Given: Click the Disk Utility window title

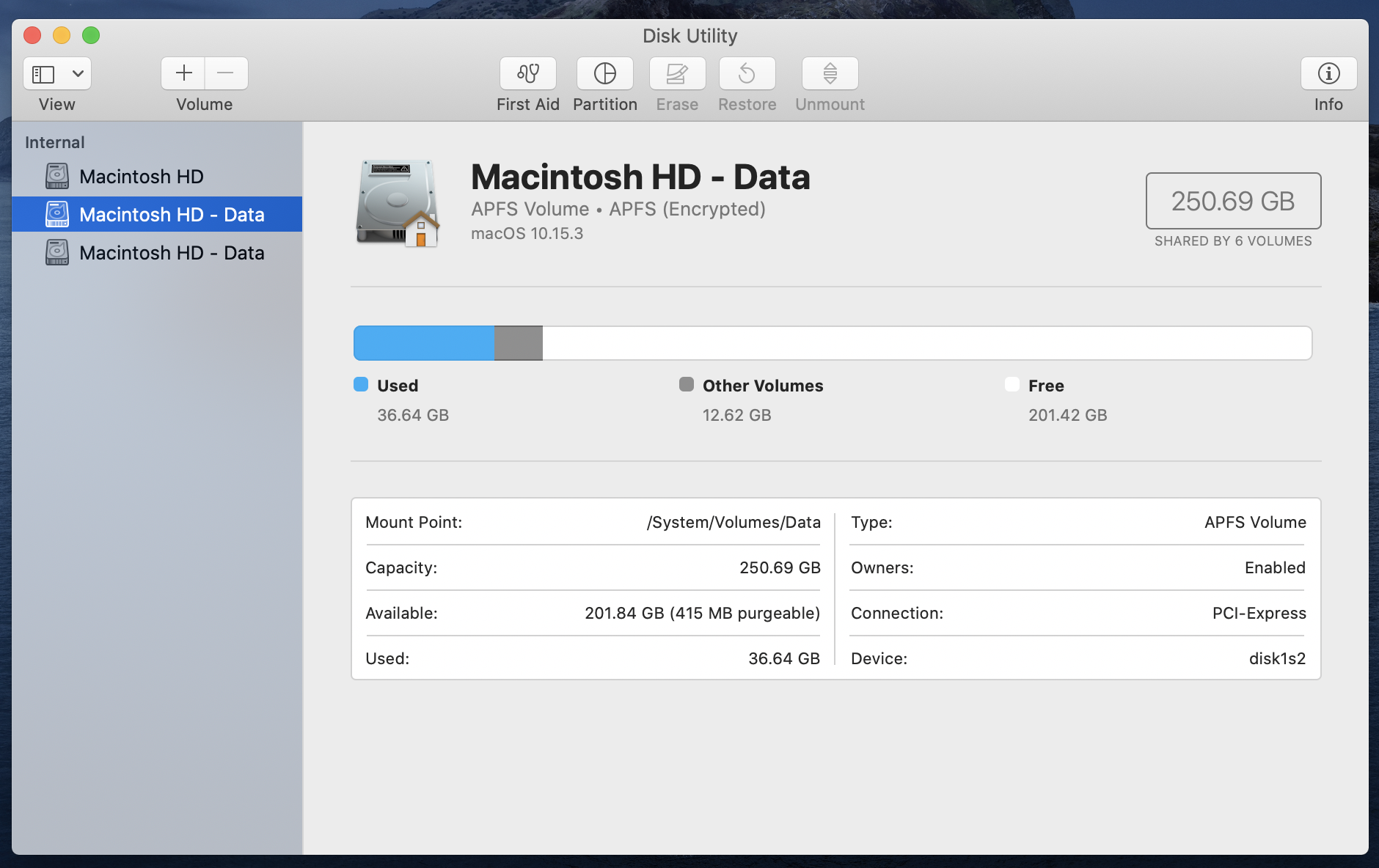Looking at the screenshot, I should [689, 36].
